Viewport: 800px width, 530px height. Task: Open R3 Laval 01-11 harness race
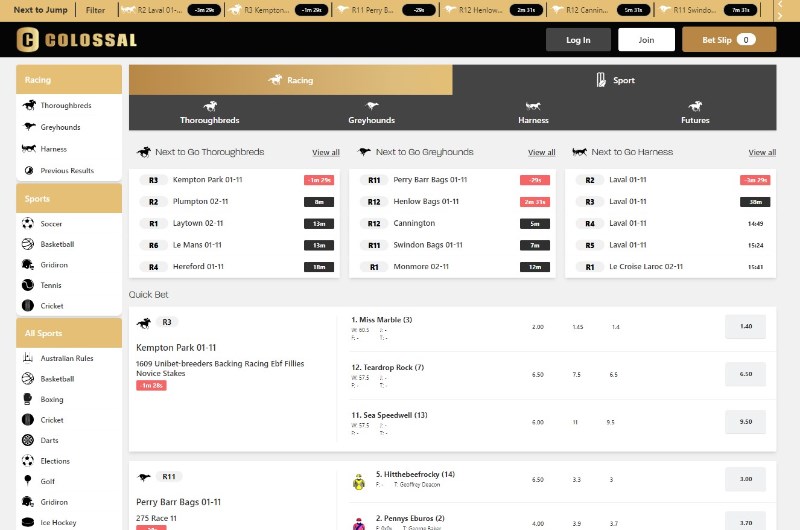point(670,201)
